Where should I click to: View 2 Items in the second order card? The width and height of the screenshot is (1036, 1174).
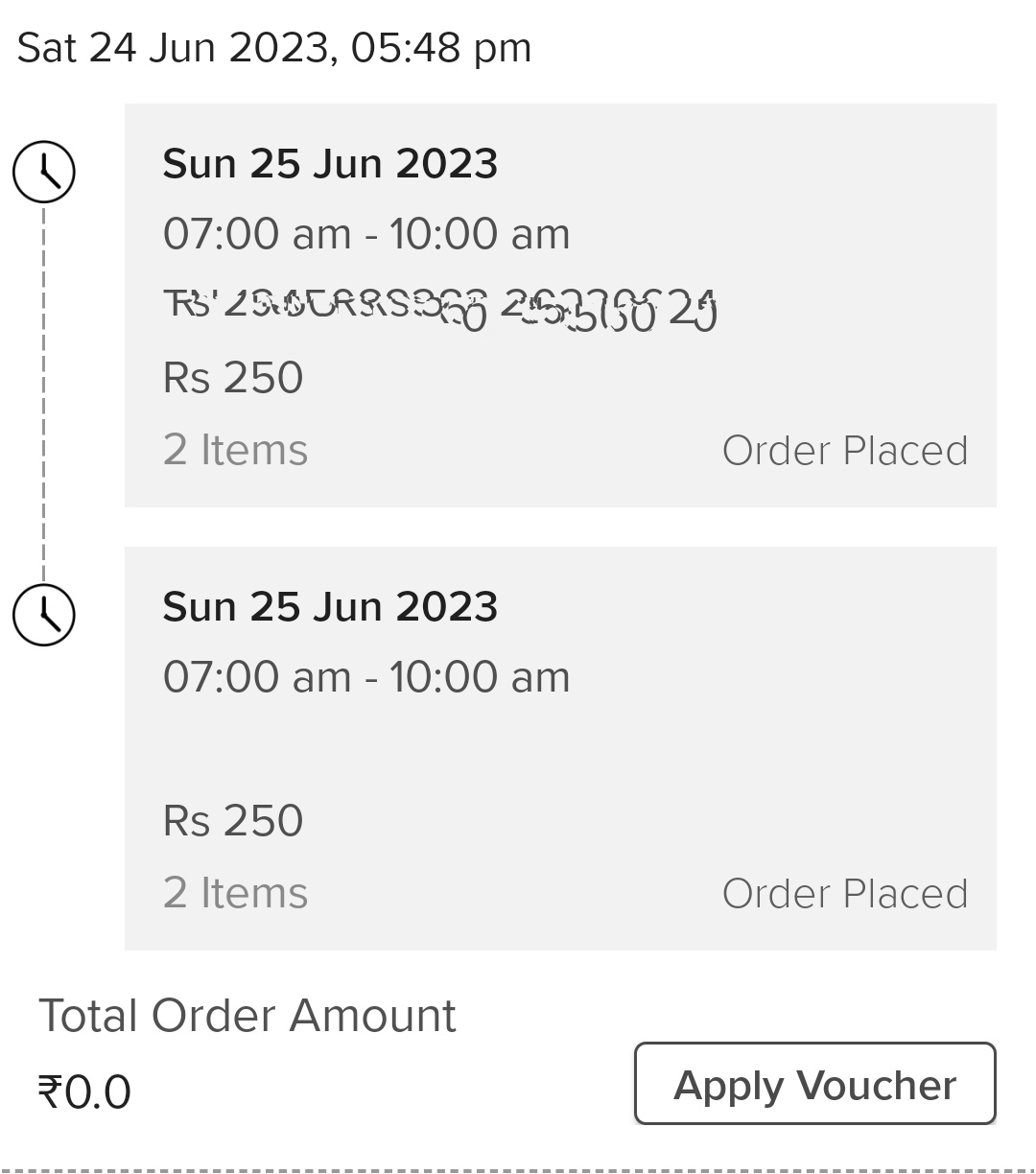coord(235,893)
